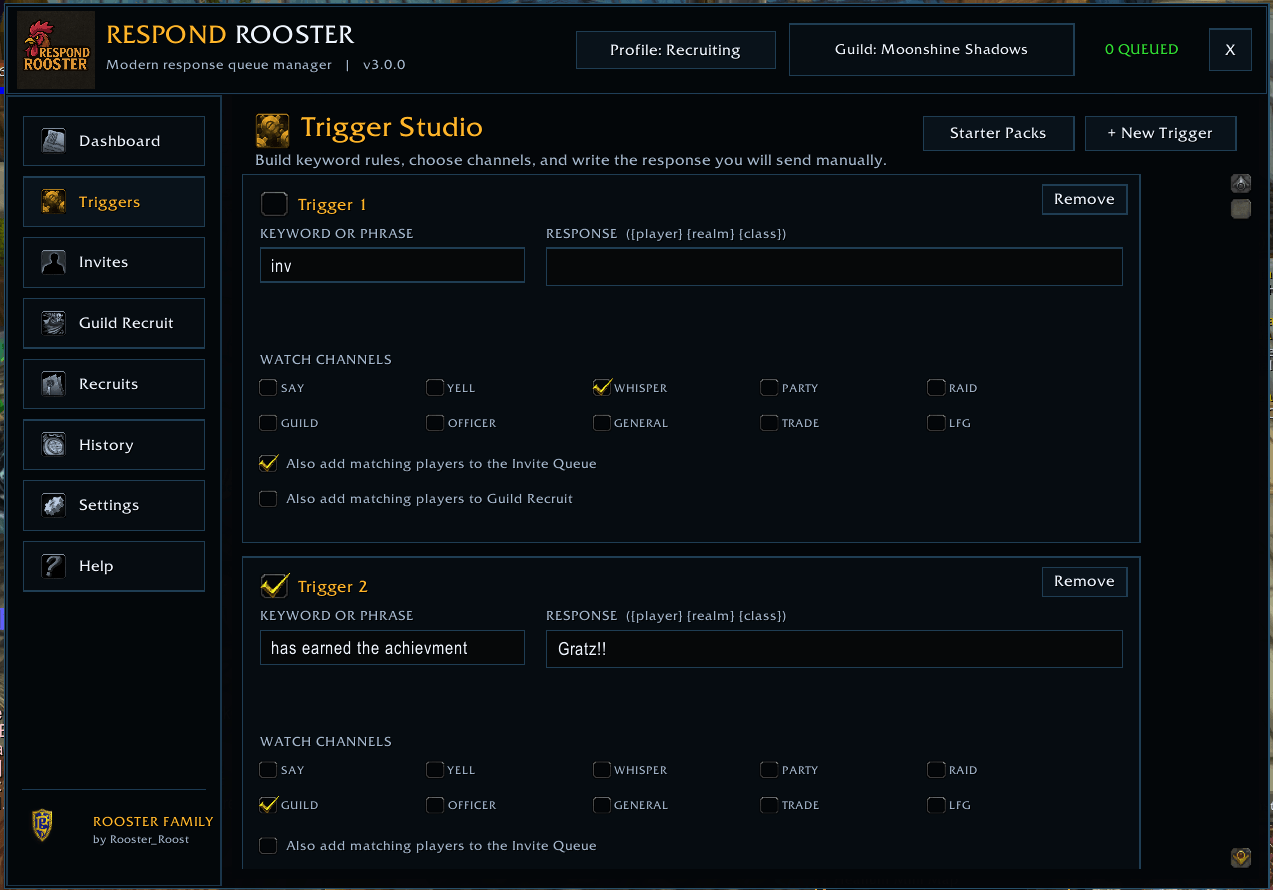Check LFG channel for Trigger 2
This screenshot has height=890, width=1273.
point(936,805)
